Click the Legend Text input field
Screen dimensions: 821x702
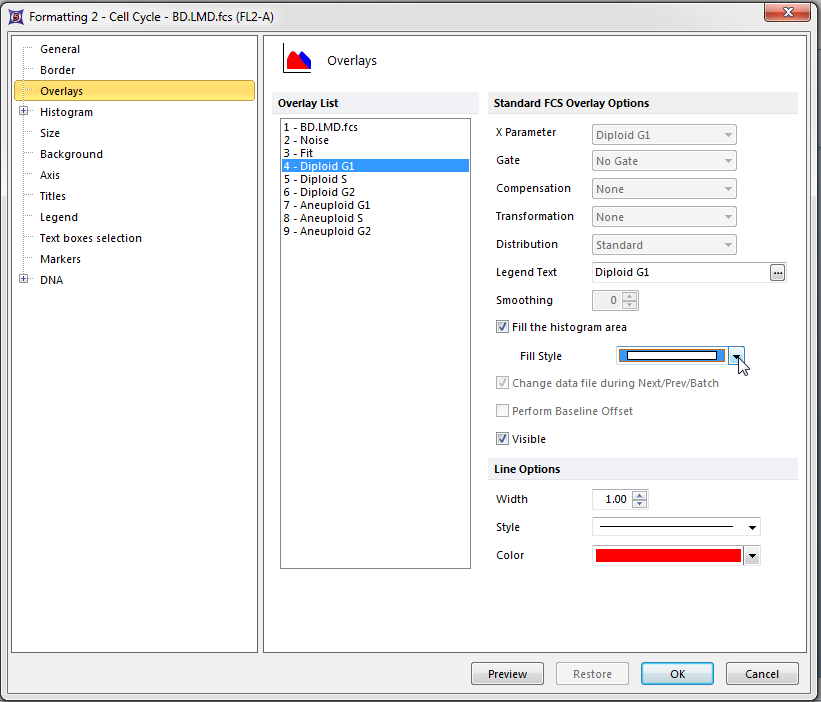point(678,272)
